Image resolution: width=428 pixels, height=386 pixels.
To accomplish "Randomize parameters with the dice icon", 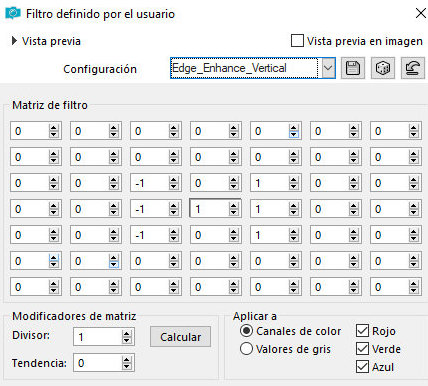I will 383,68.
